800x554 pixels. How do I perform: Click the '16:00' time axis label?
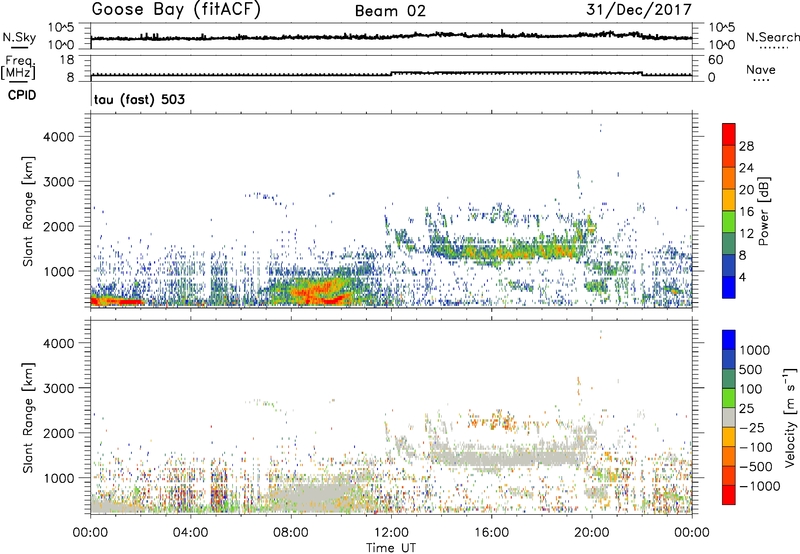[491, 533]
